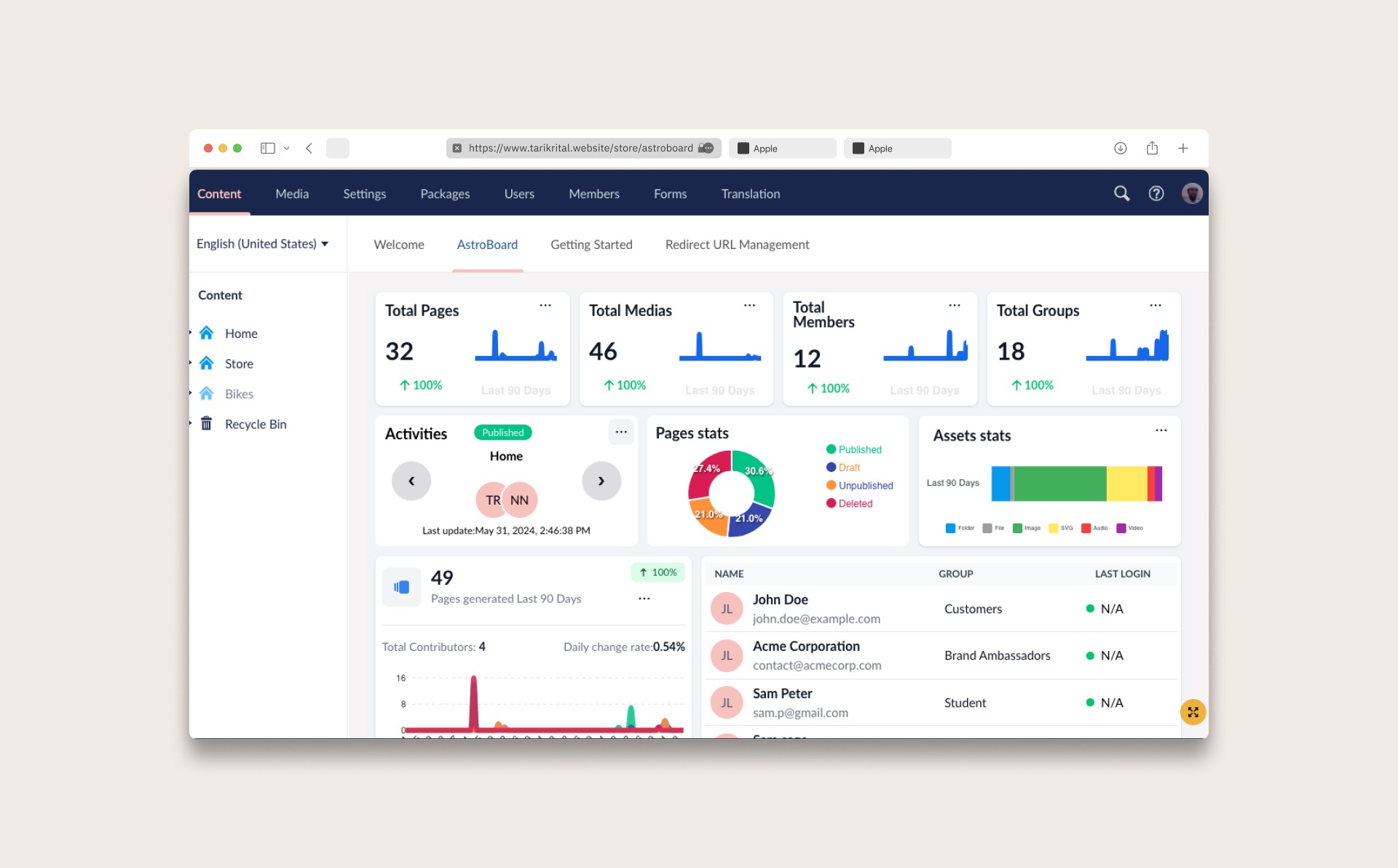Select the first Apple browser tab
This screenshot has height=868, width=1398.
pos(782,149)
